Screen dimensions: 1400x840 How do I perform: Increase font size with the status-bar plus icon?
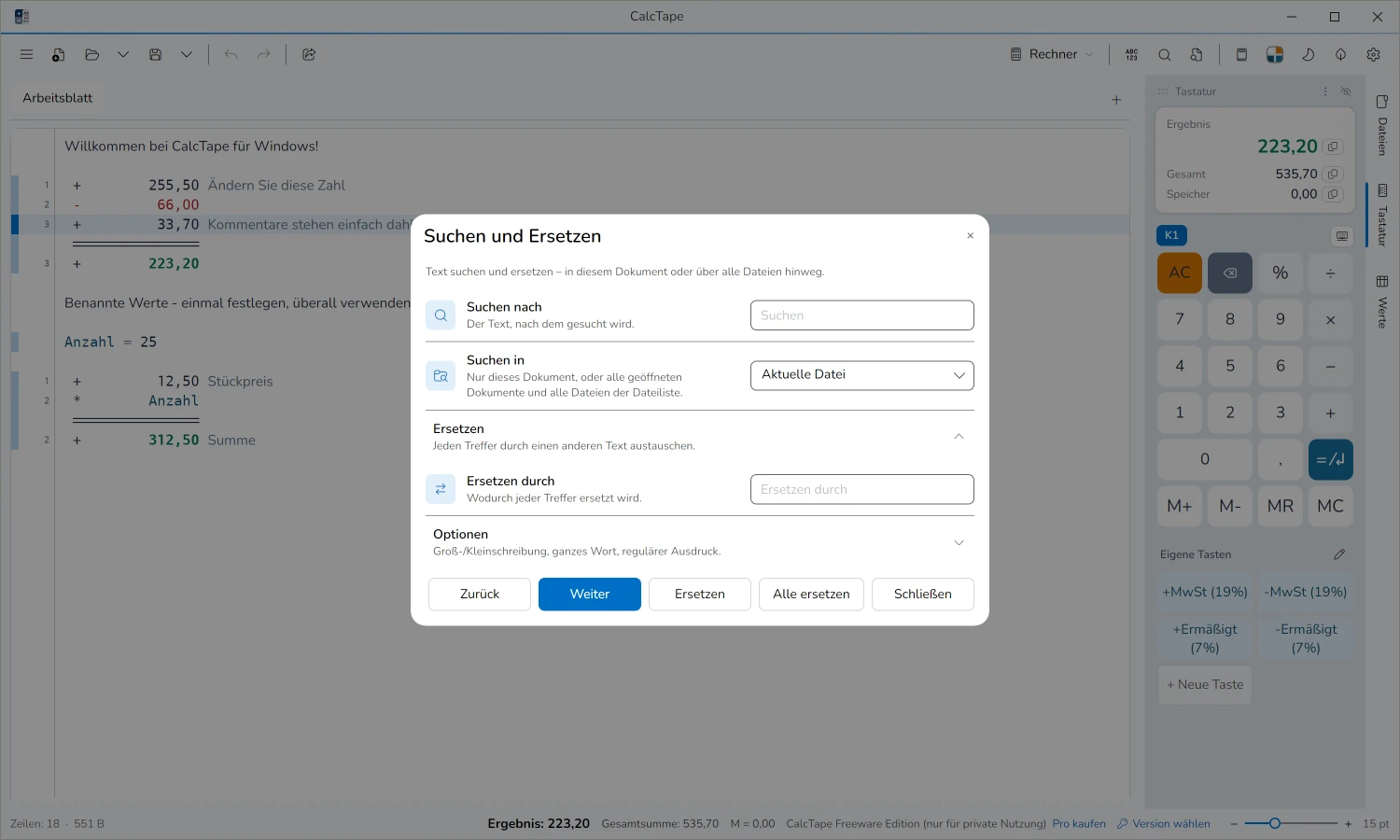pos(1348,824)
